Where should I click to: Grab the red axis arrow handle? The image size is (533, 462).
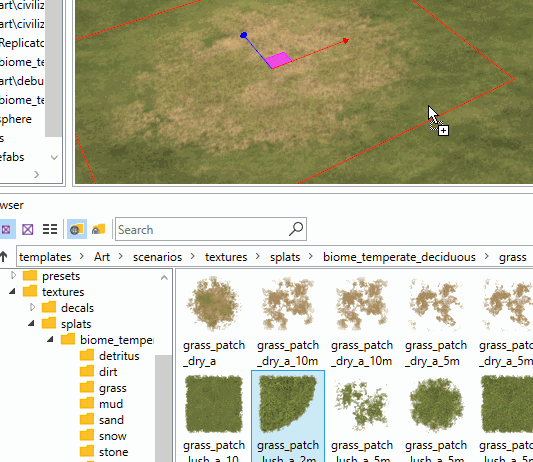[346, 41]
